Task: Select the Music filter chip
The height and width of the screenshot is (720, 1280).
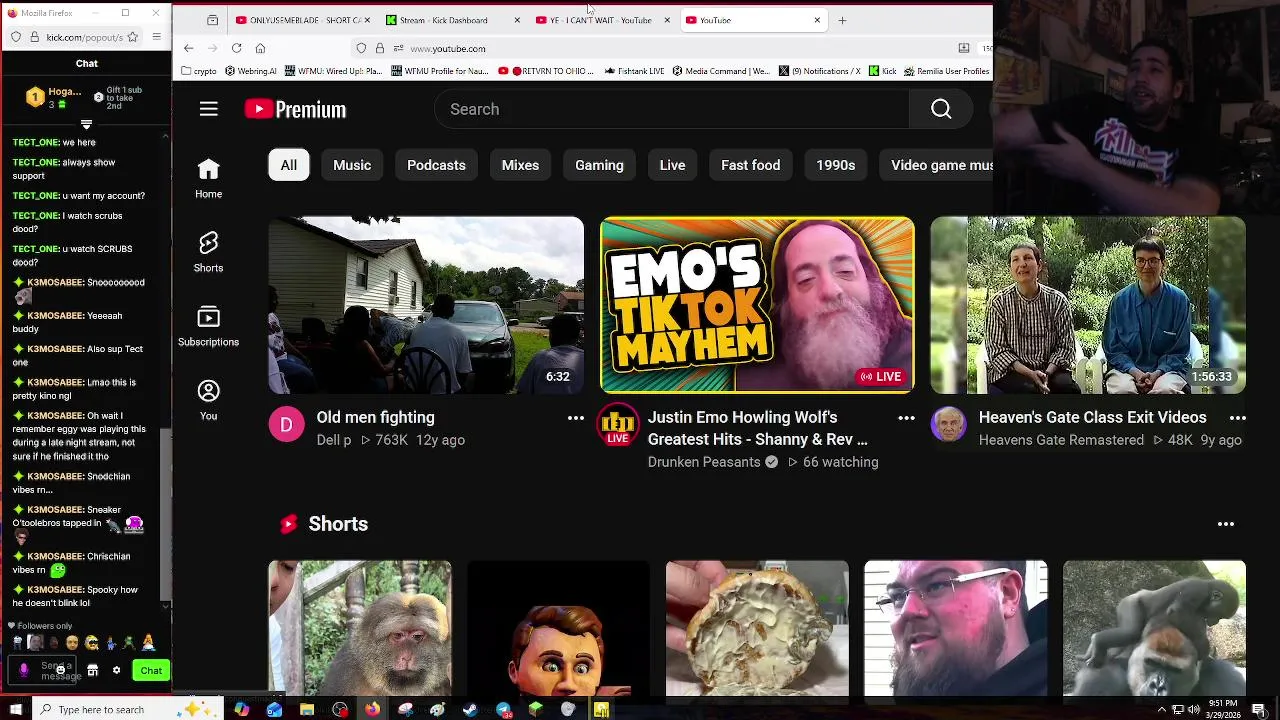Action: [352, 165]
